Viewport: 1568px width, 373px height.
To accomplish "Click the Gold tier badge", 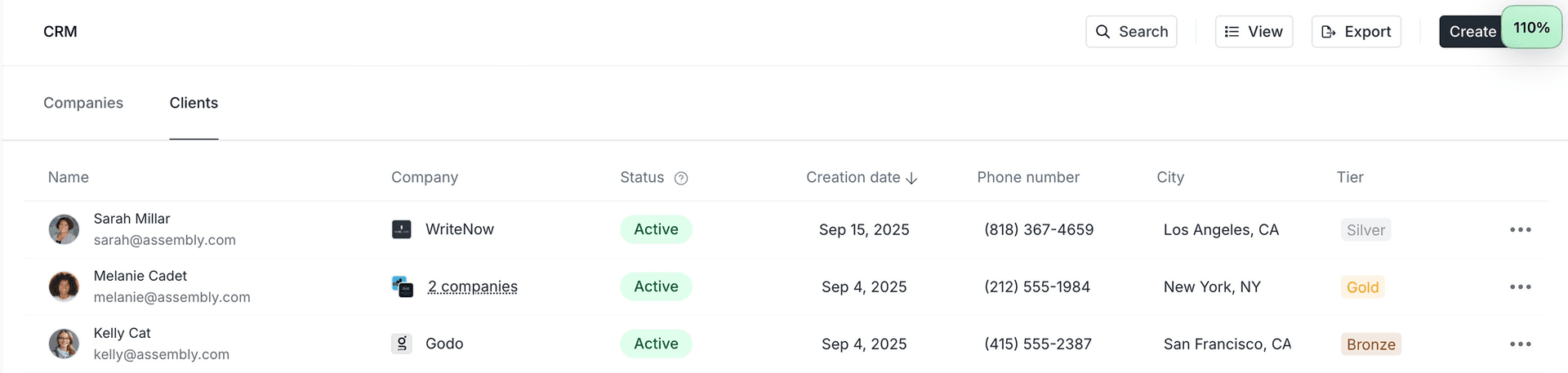I will (1362, 287).
